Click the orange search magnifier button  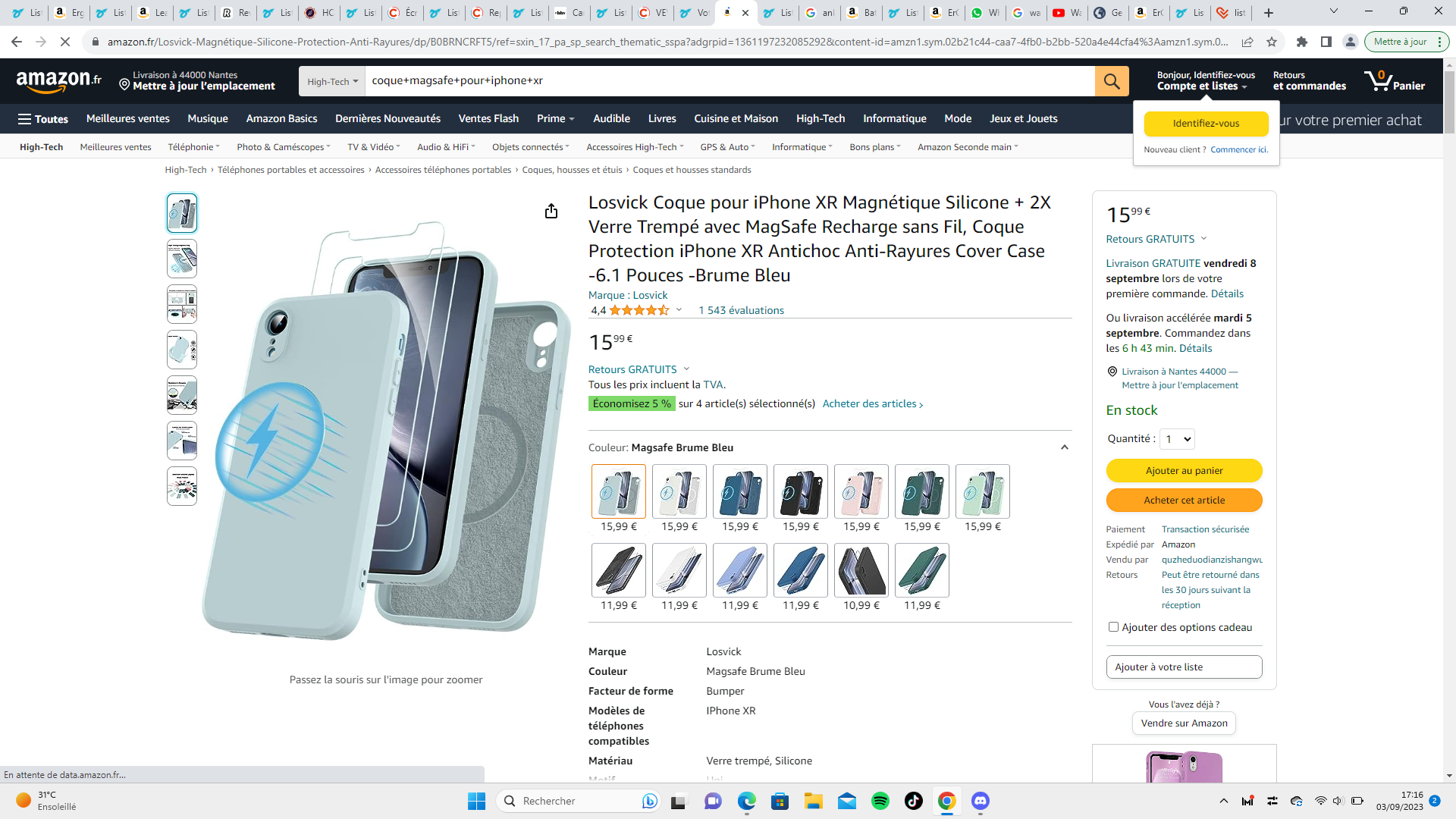click(1112, 81)
